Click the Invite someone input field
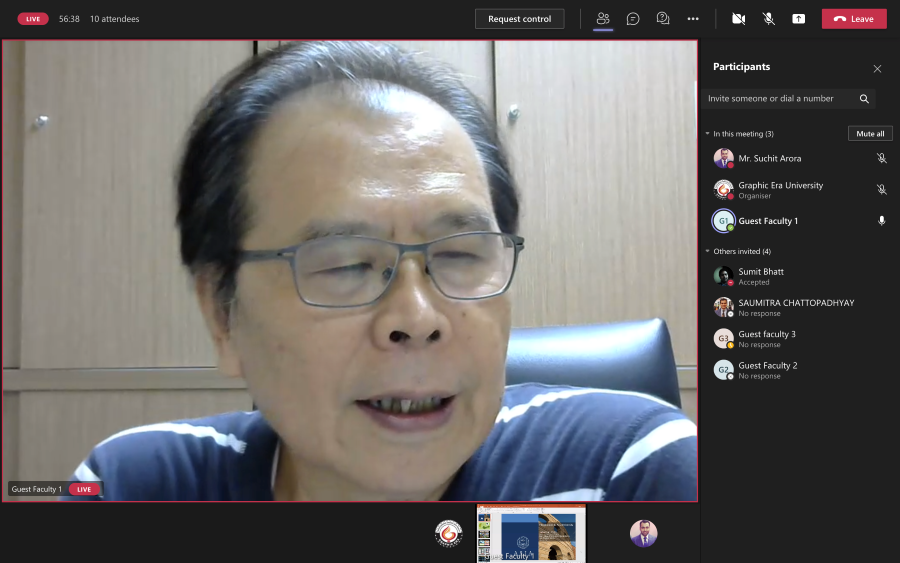 pos(778,99)
